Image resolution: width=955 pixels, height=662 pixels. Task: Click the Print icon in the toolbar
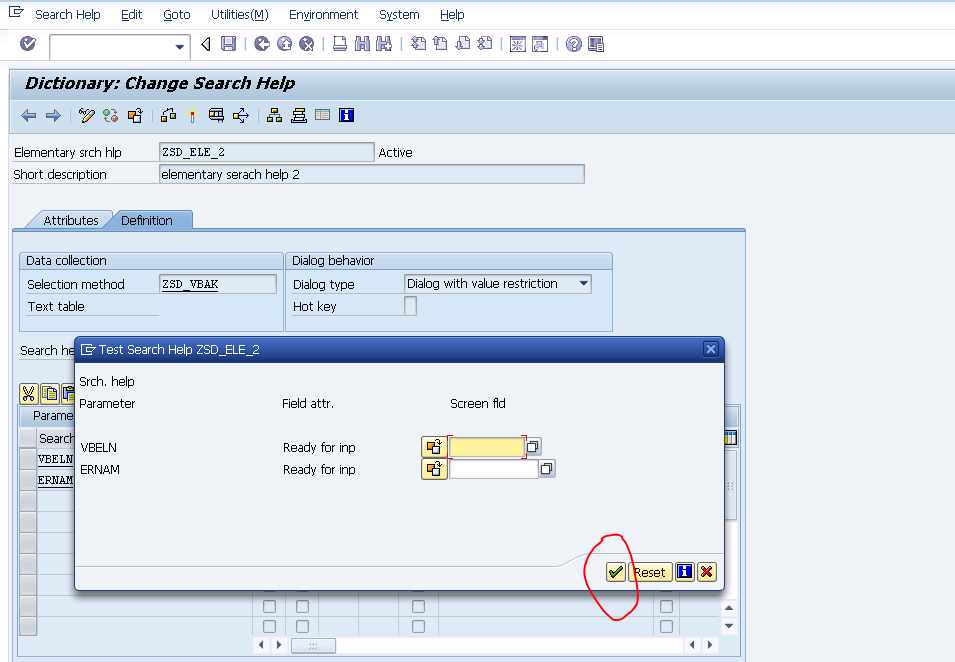(340, 44)
